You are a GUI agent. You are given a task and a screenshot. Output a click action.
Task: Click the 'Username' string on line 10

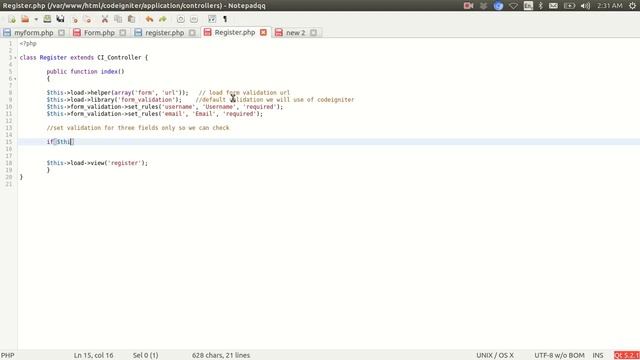click(x=219, y=107)
